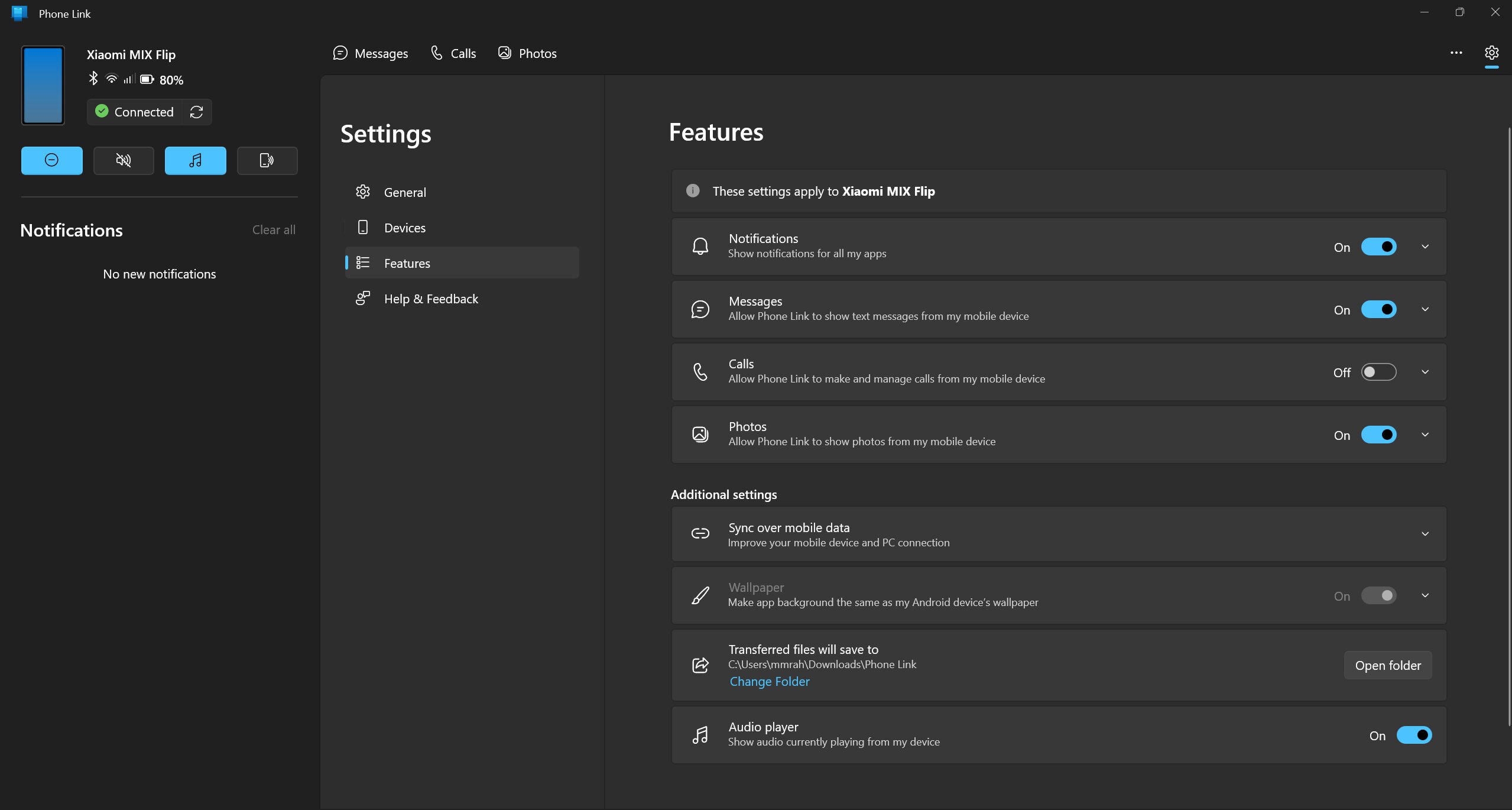Click the more options ellipsis button
Image resolution: width=1512 pixels, height=810 pixels.
coord(1456,53)
